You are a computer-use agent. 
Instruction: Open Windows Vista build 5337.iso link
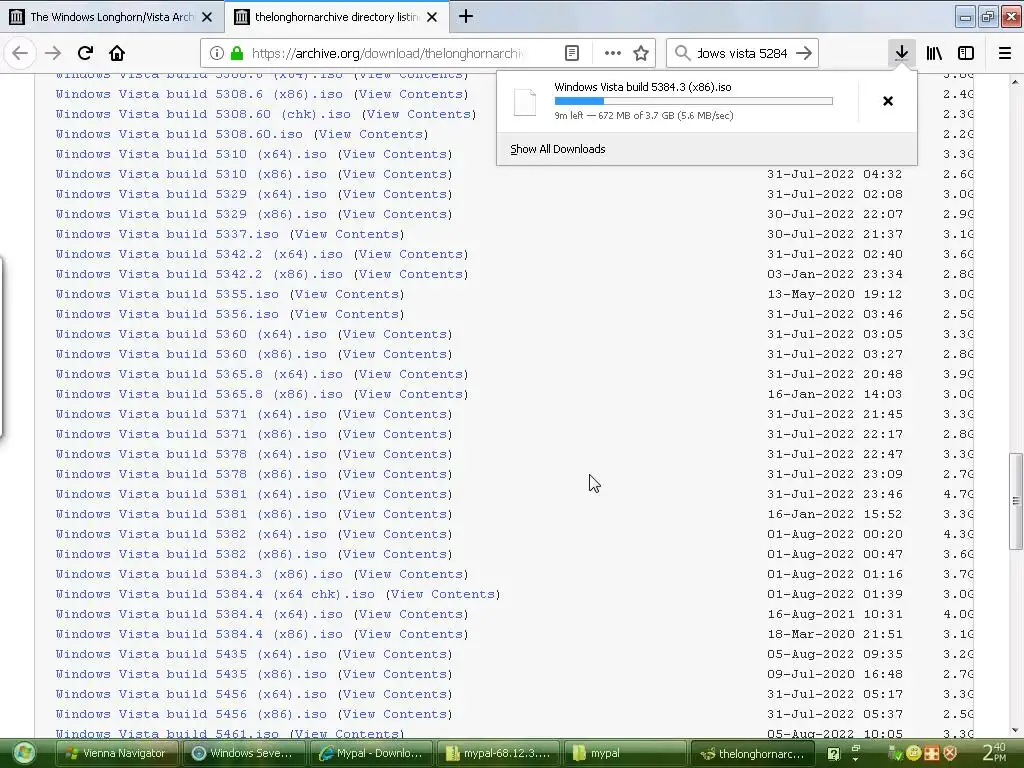point(167,234)
